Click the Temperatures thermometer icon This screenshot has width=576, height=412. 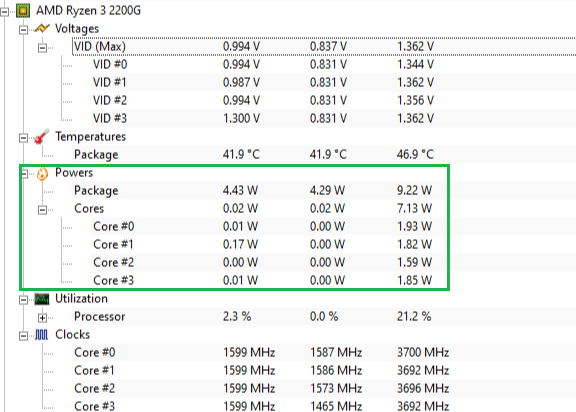[x=42, y=137]
